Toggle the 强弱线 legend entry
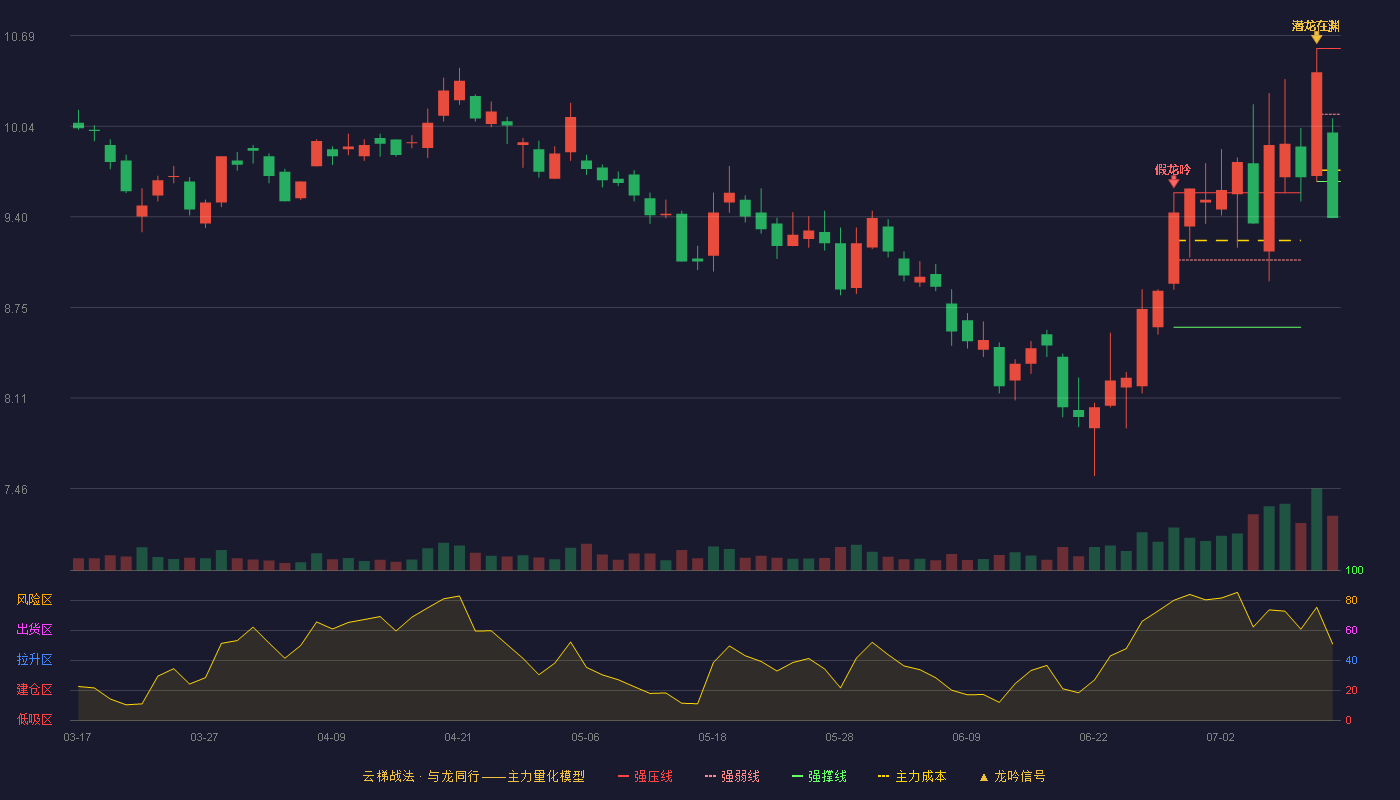This screenshot has width=1400, height=800. coord(732,776)
